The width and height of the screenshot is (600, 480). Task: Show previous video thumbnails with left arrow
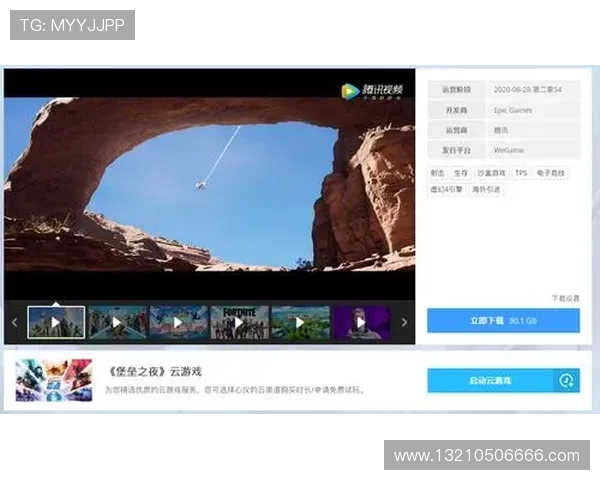pos(15,322)
